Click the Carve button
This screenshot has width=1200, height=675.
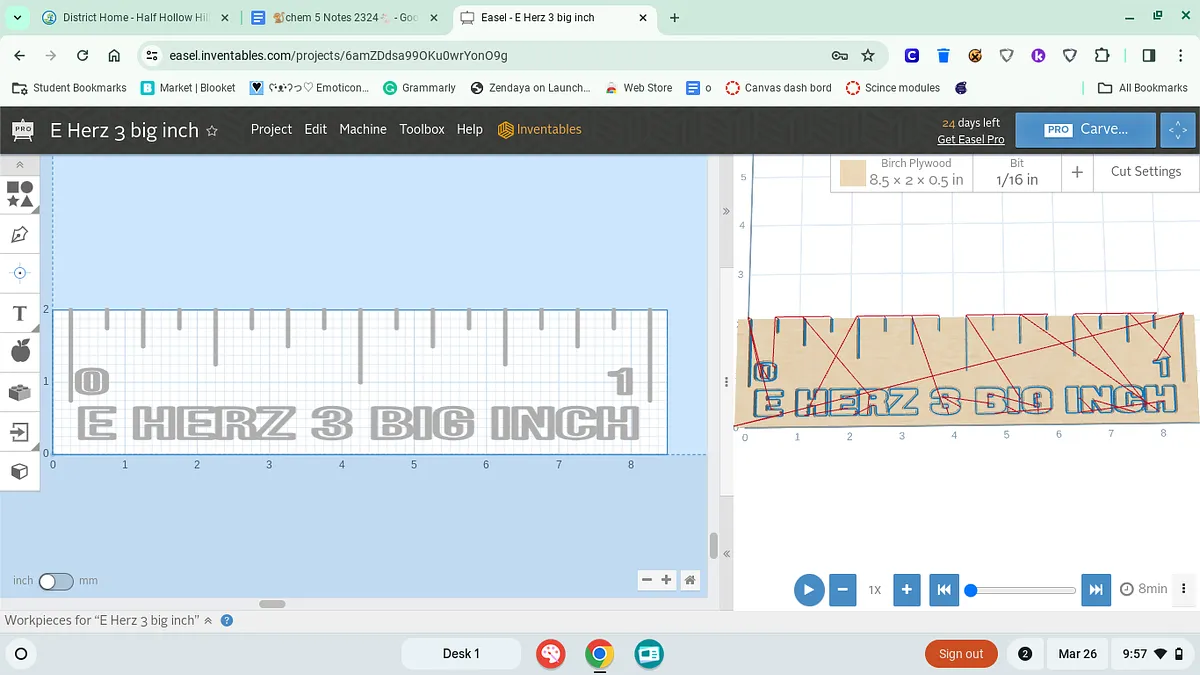coord(1086,129)
